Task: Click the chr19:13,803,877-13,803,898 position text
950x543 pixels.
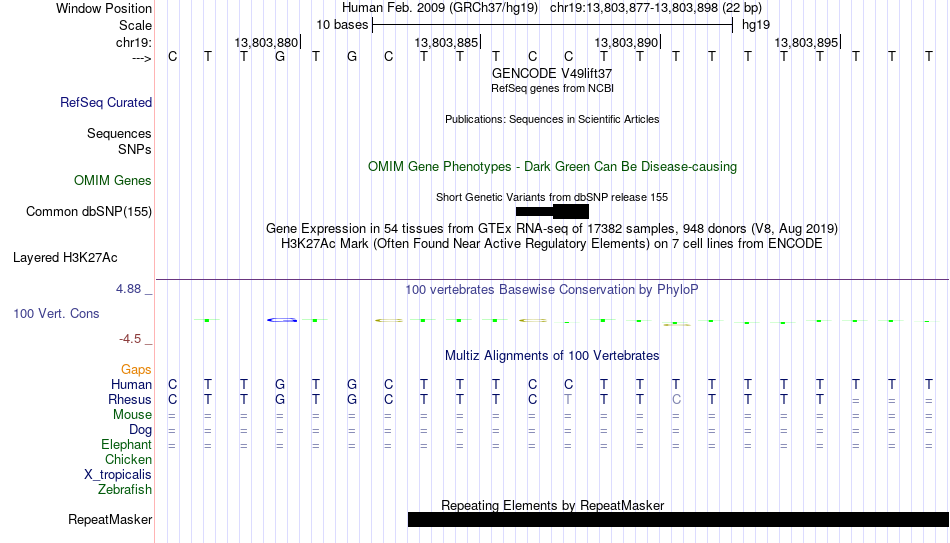Action: [656, 8]
